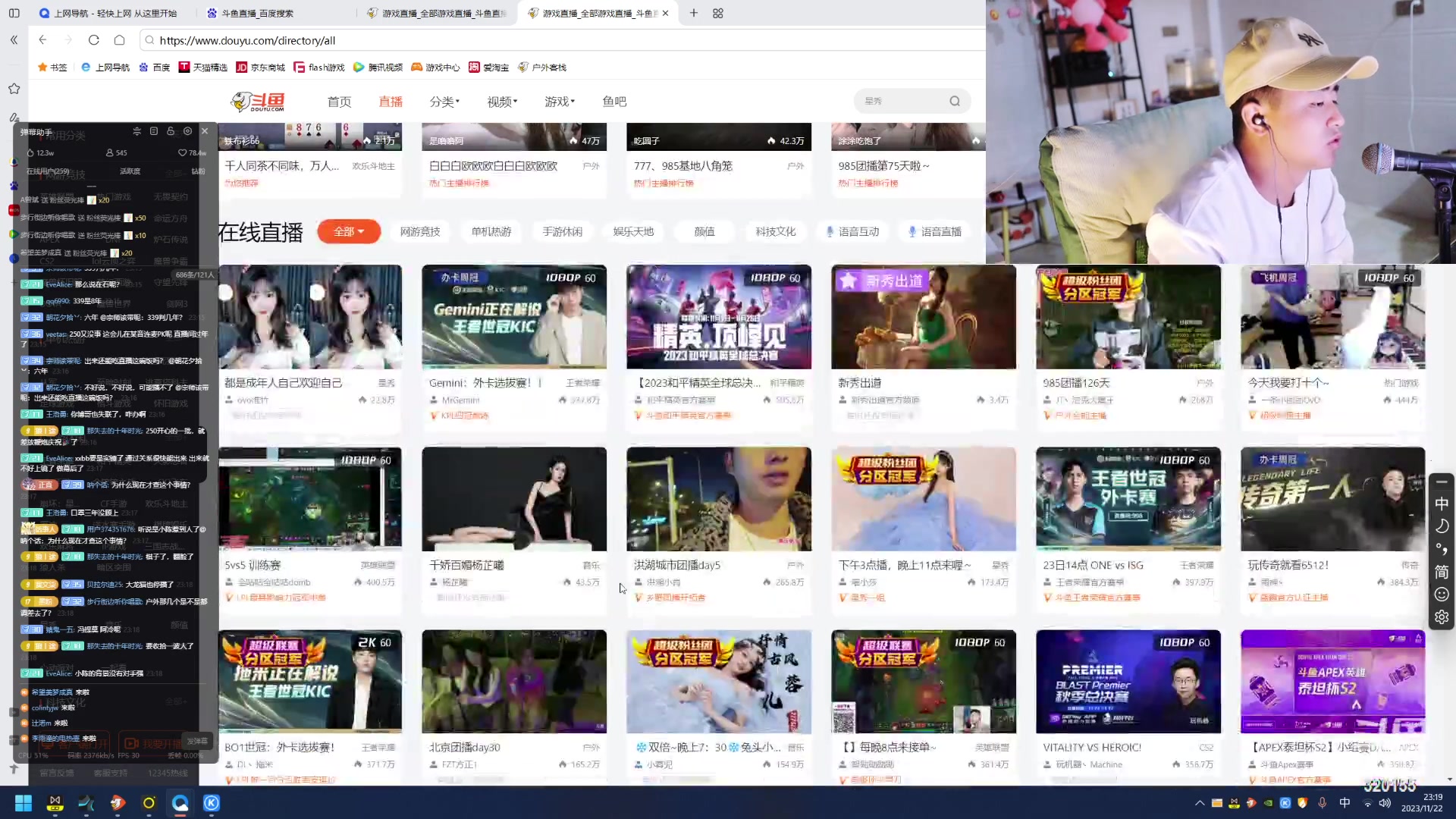The image size is (1456, 819).
Task: Open the VITALITY VS HEROIC stream title
Action: (x=1092, y=748)
